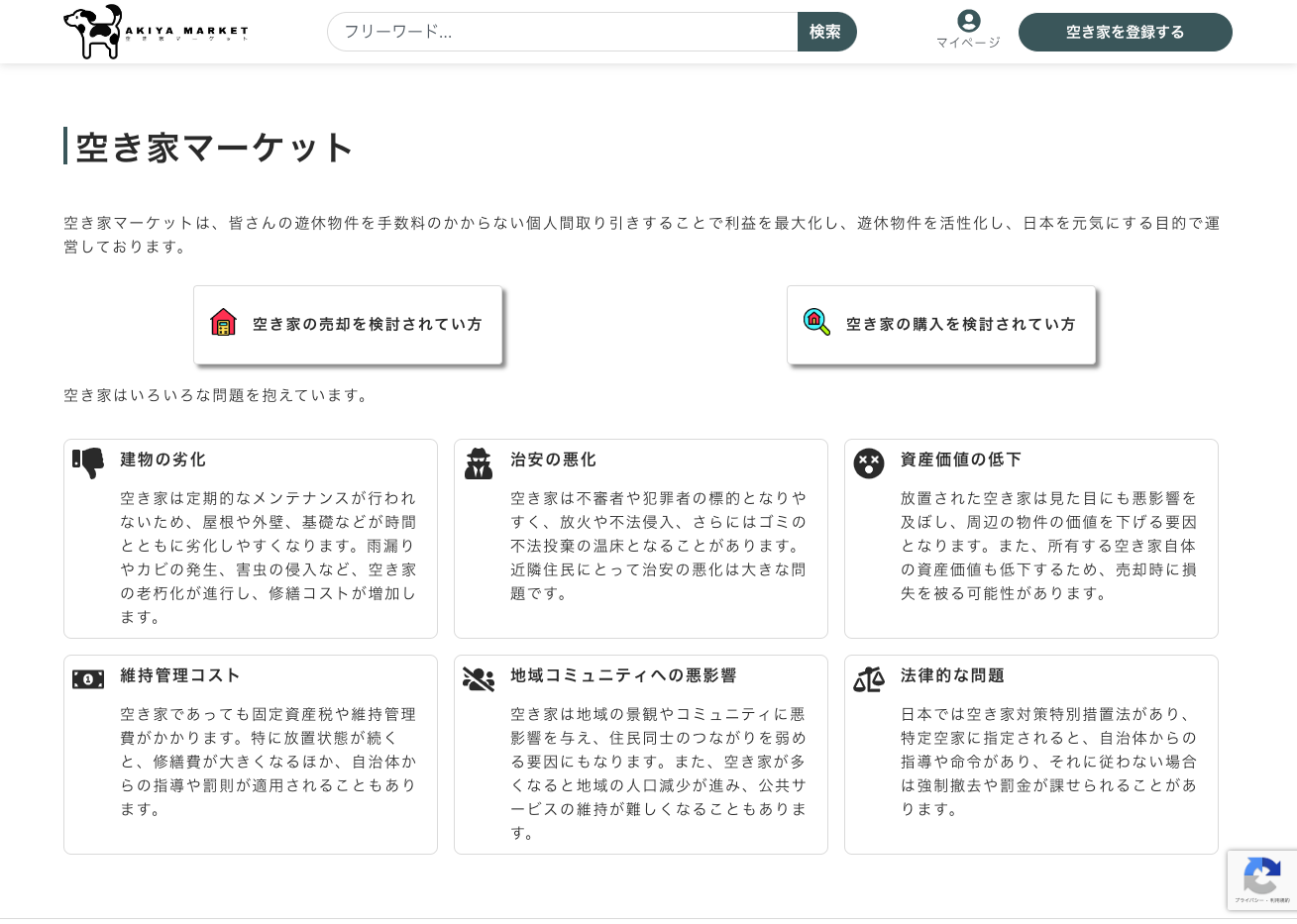Open 空き家の売却を検討されてい方 link
The height and width of the screenshot is (924, 1297).
coord(367,325)
